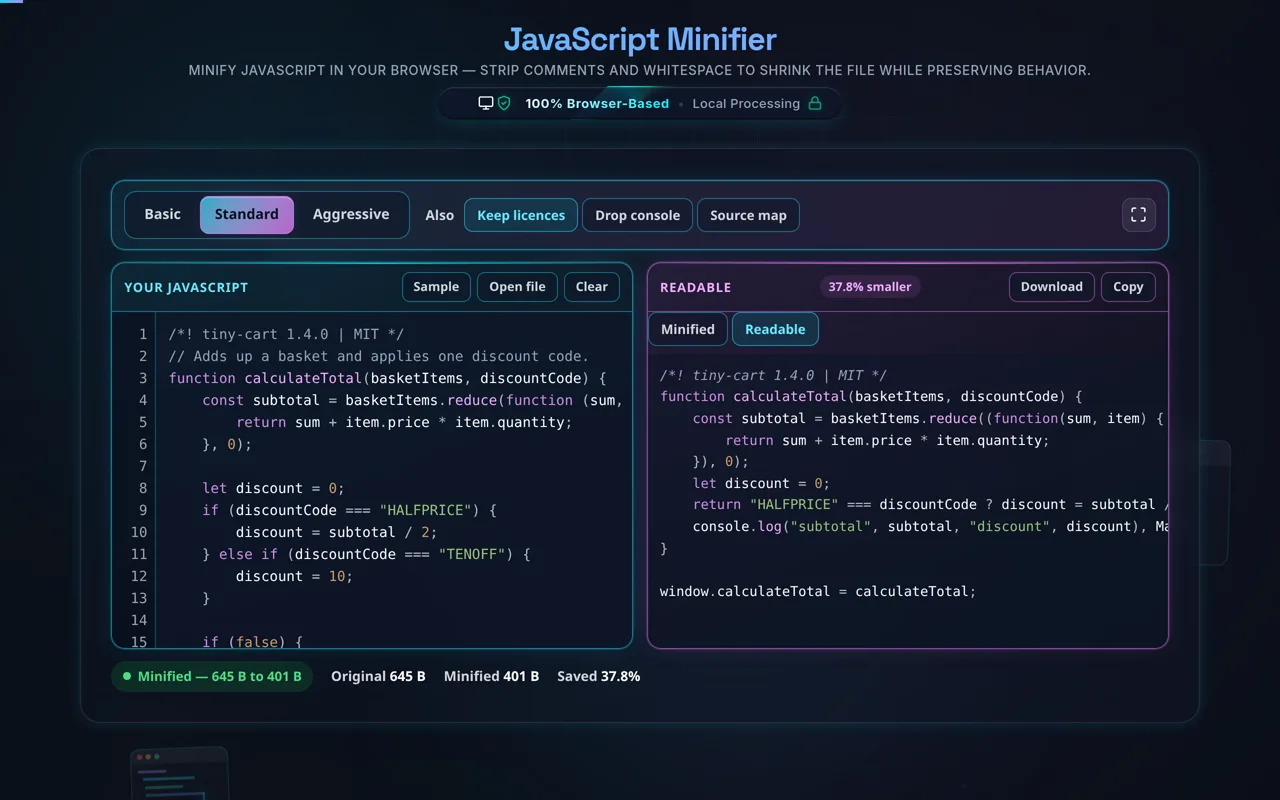The width and height of the screenshot is (1280, 800).
Task: Click the Open file button
Action: (518, 287)
